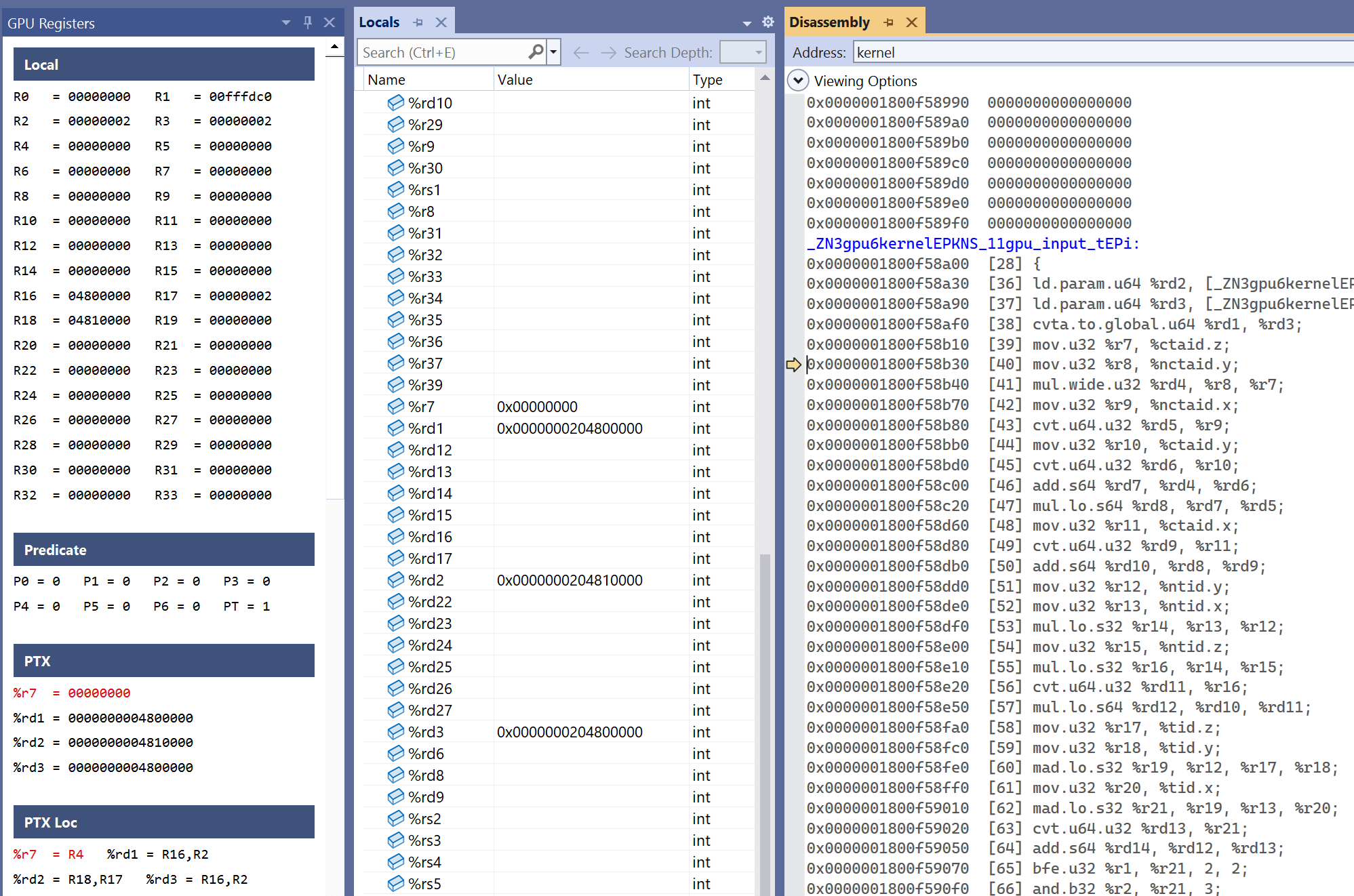1354x896 pixels.
Task: Click the Predicate section header
Action: coord(163,550)
